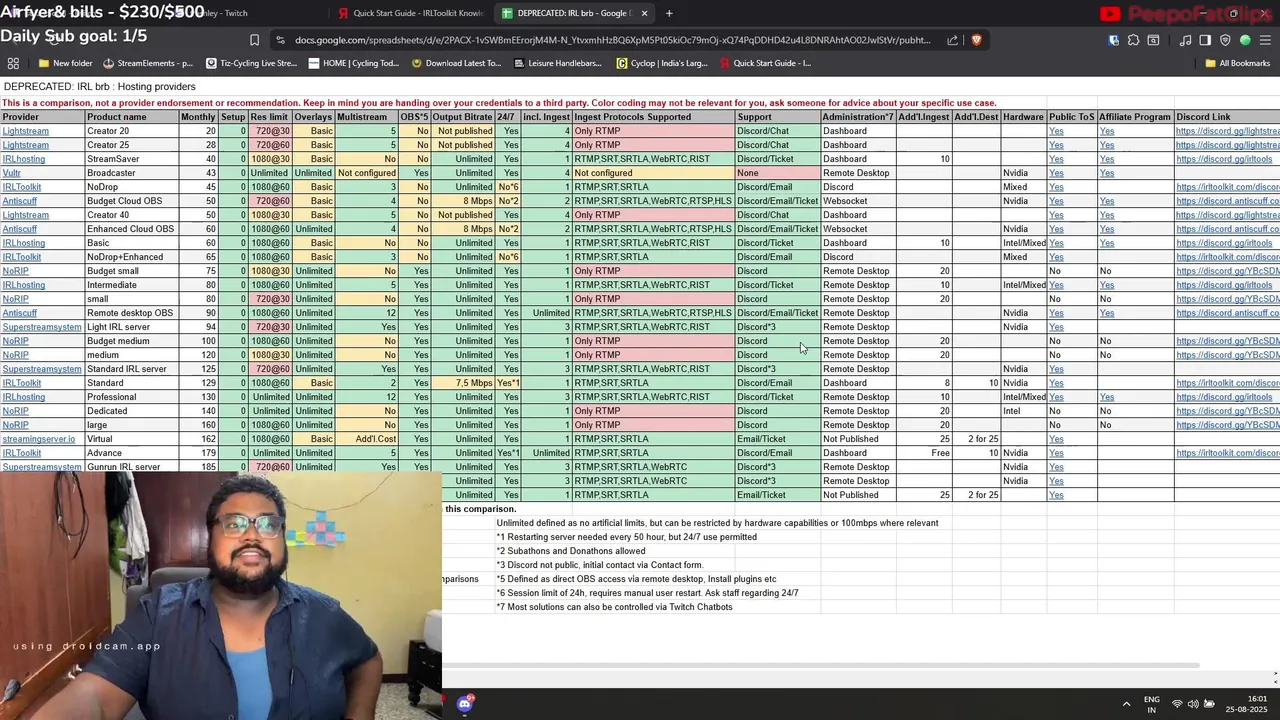Open a new browser tab
This screenshot has width=1280, height=720.
pyautogui.click(x=669, y=13)
